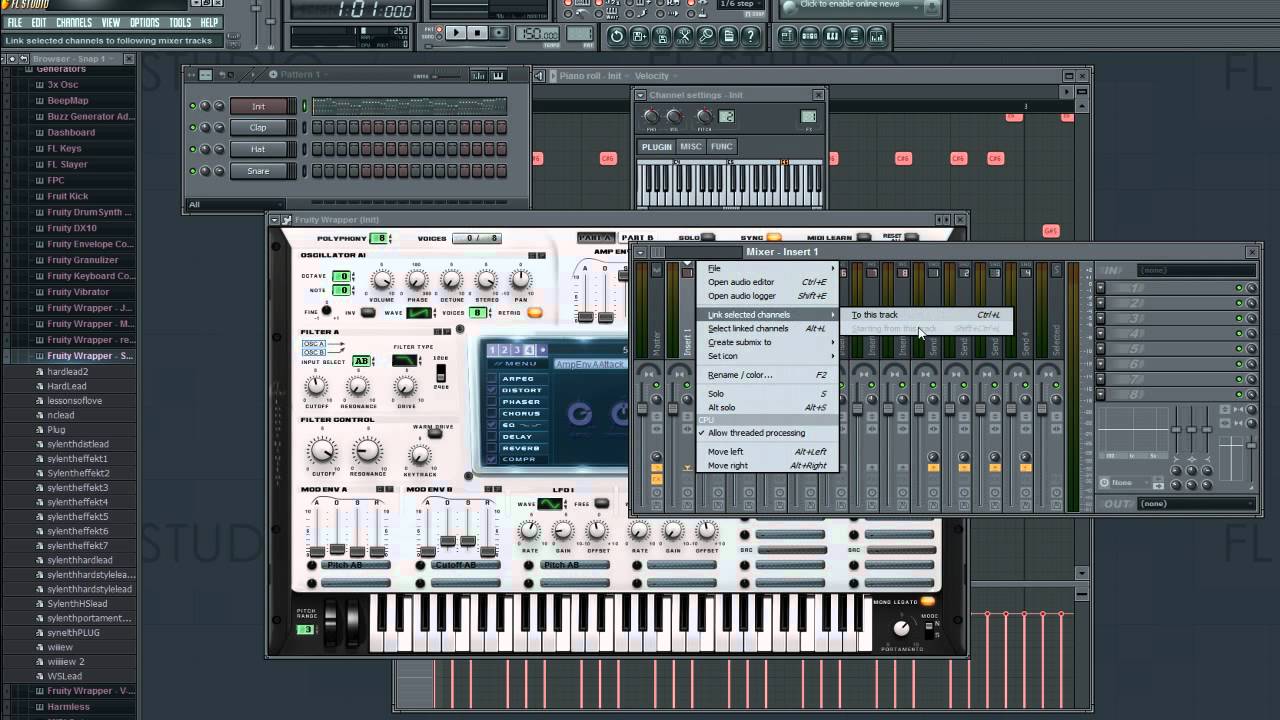Screen dimensions: 1280x720
Task: Select the '3x Osc' generator in the browser
Action: tap(63, 85)
